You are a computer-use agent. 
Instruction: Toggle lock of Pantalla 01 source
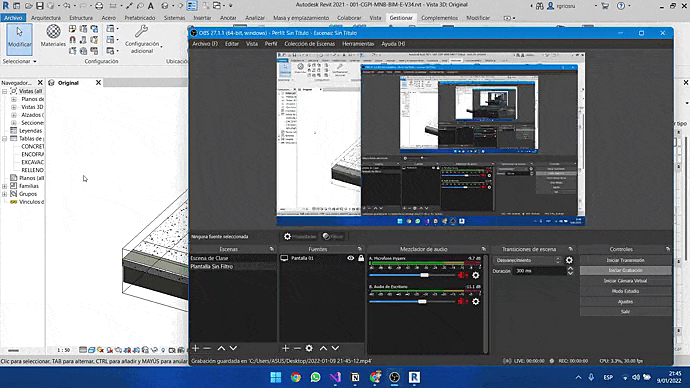pyautogui.click(x=361, y=258)
